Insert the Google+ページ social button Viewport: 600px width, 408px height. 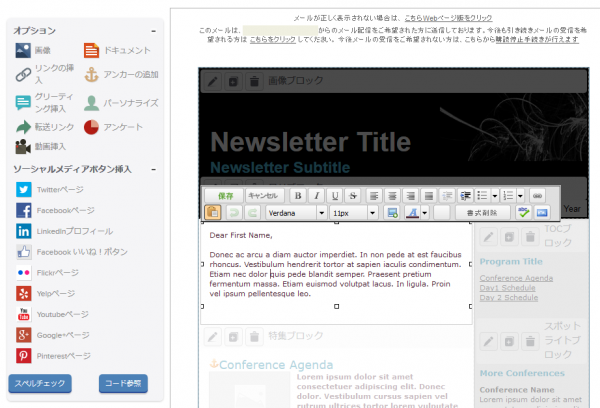53,335
